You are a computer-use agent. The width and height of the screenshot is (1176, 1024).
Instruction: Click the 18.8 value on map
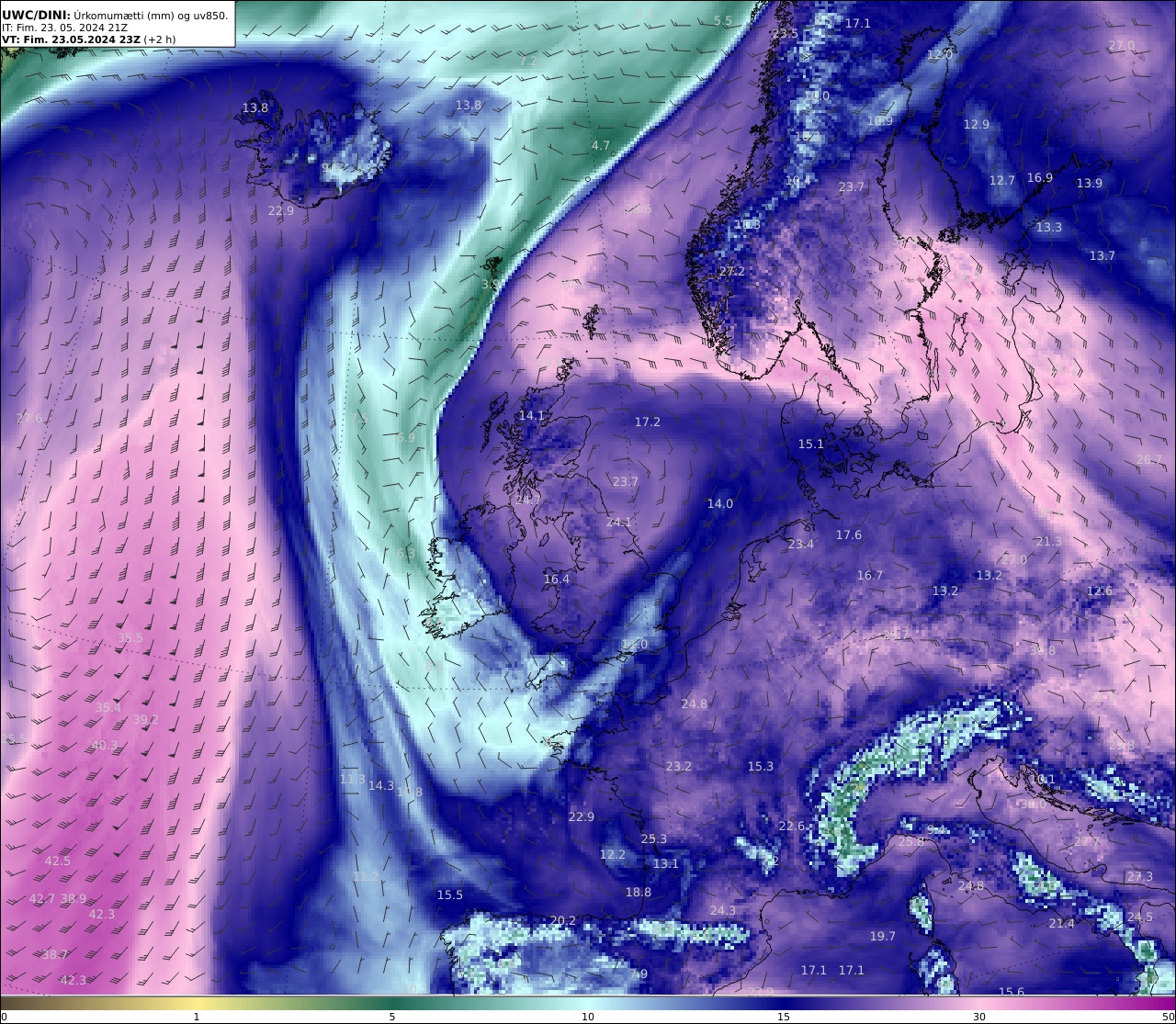639,893
